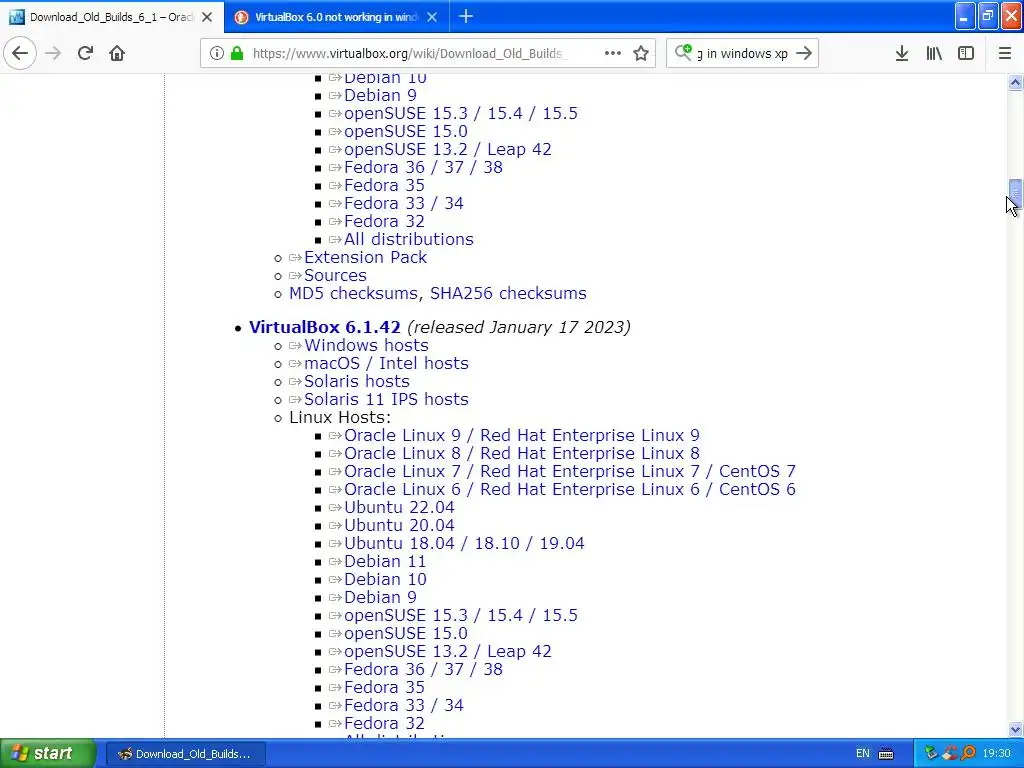Open SHA256 checksums link

click(508, 293)
